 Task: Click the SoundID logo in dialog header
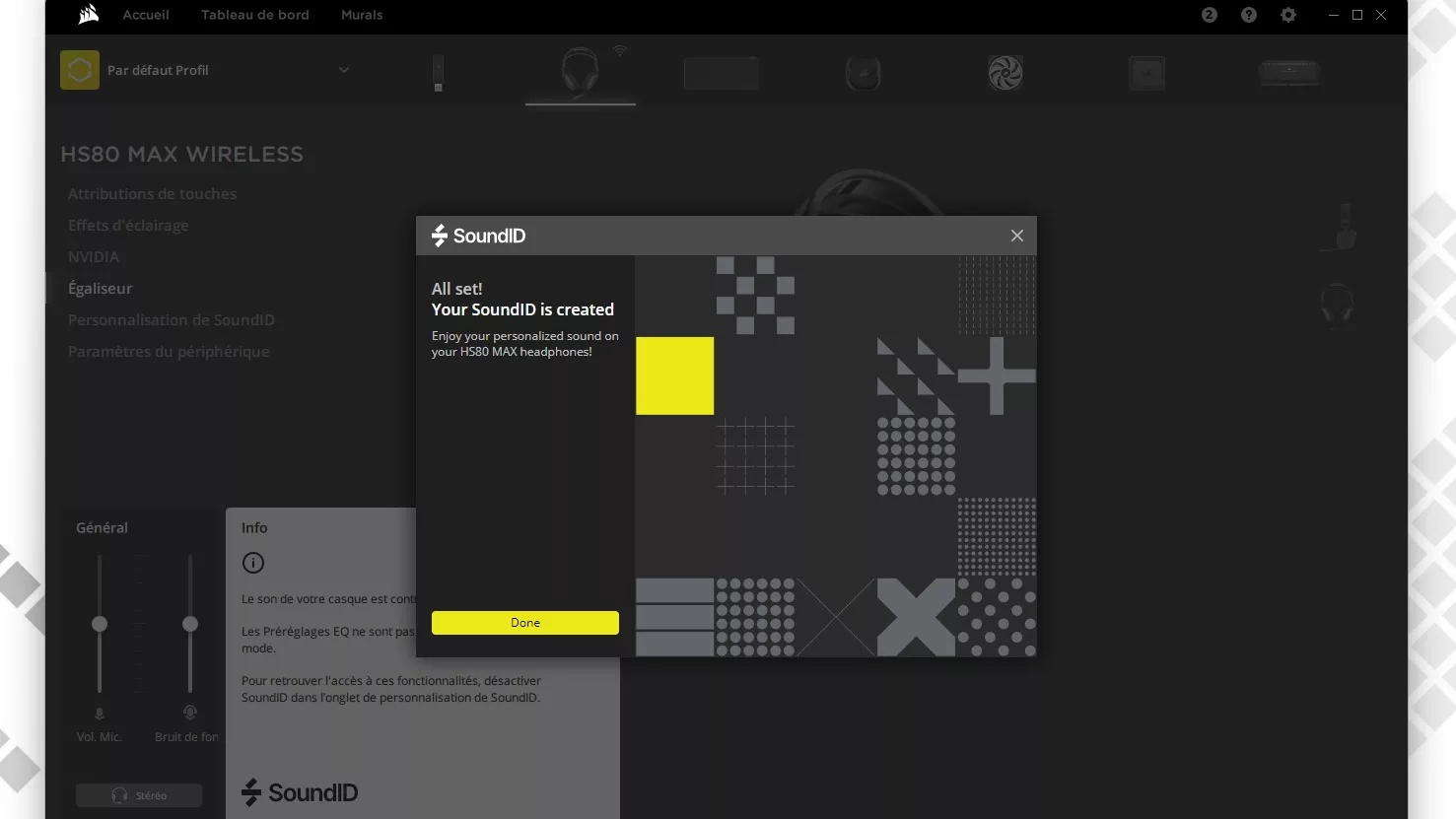coord(479,236)
